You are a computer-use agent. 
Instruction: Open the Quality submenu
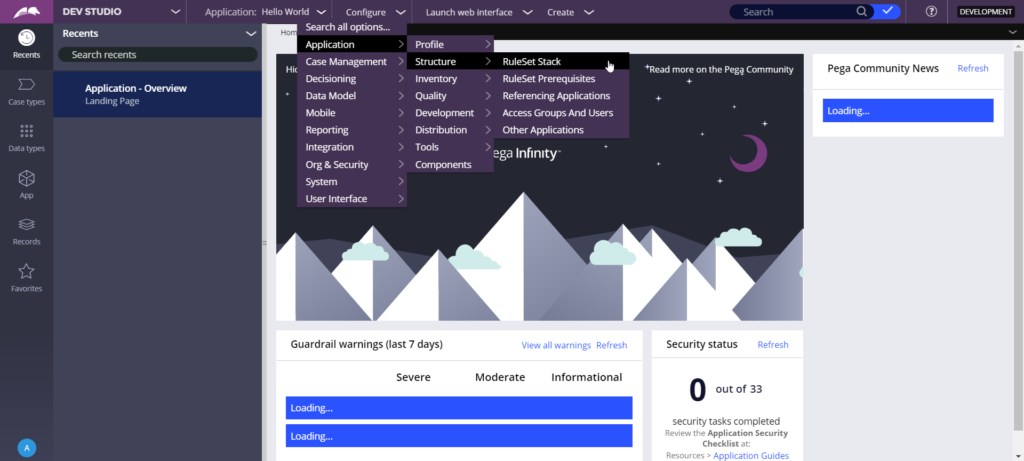450,95
